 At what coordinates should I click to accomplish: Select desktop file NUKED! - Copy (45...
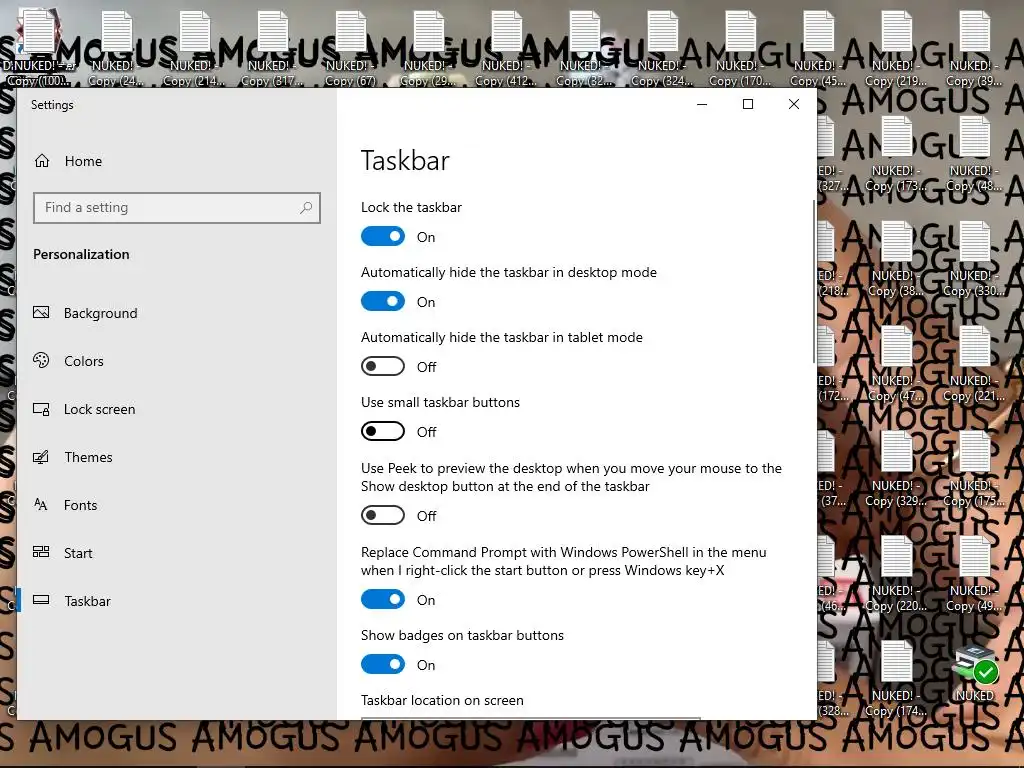[x=819, y=48]
